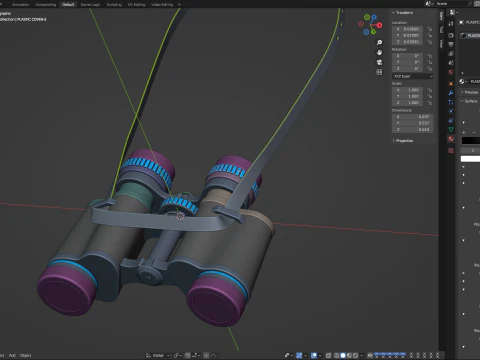Select the PLASTIC material slot in list
Viewport: 480px width, 360px height.
pyautogui.click(x=470, y=35)
